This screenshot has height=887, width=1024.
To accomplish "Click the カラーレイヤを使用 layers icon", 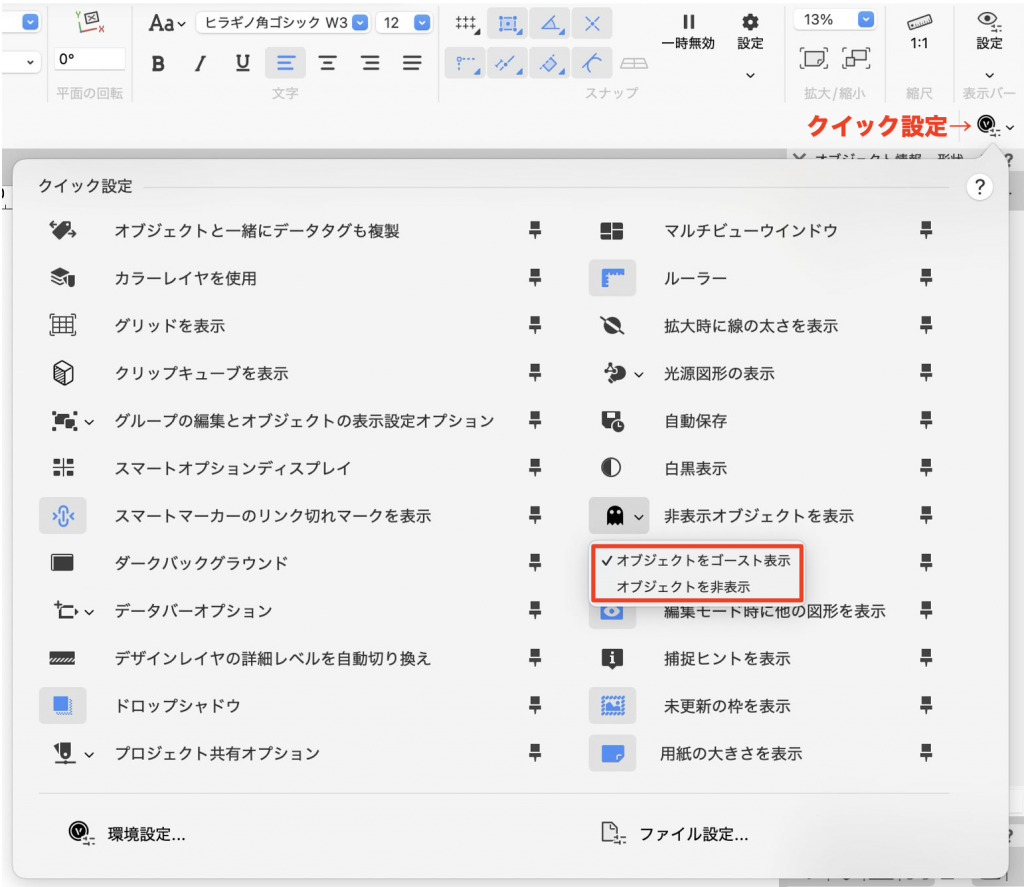I will [63, 278].
